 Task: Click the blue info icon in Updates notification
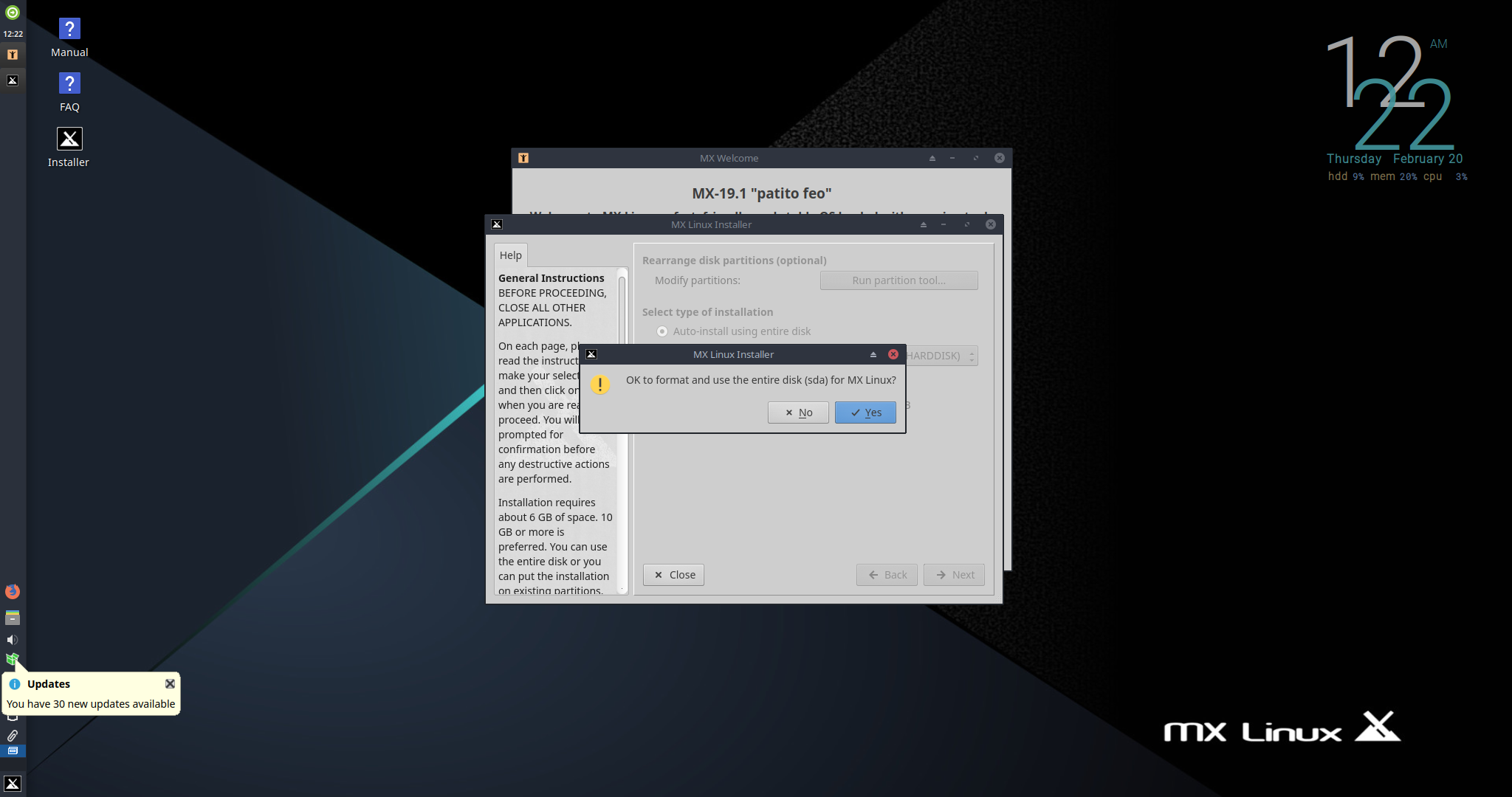click(x=15, y=684)
